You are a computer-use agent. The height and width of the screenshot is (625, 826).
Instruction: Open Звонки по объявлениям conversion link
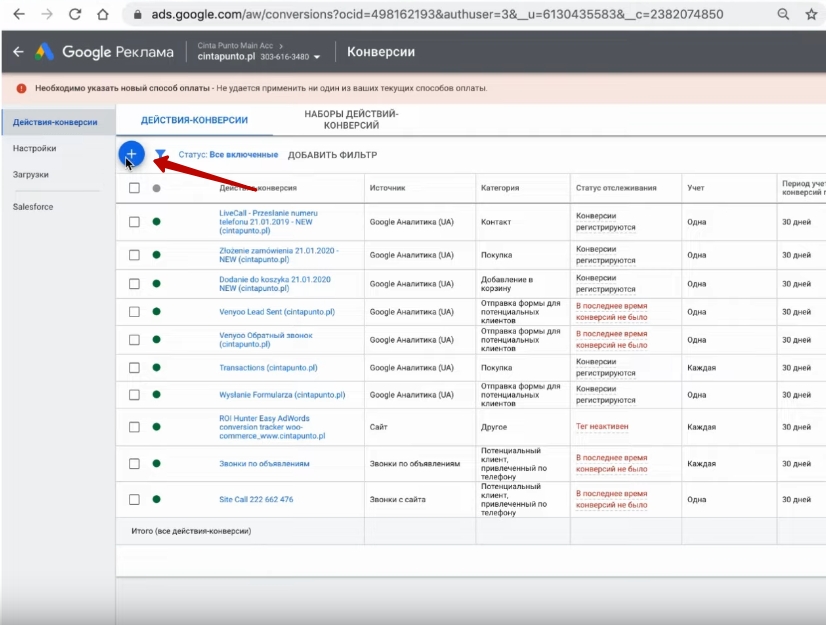pyautogui.click(x=264, y=464)
